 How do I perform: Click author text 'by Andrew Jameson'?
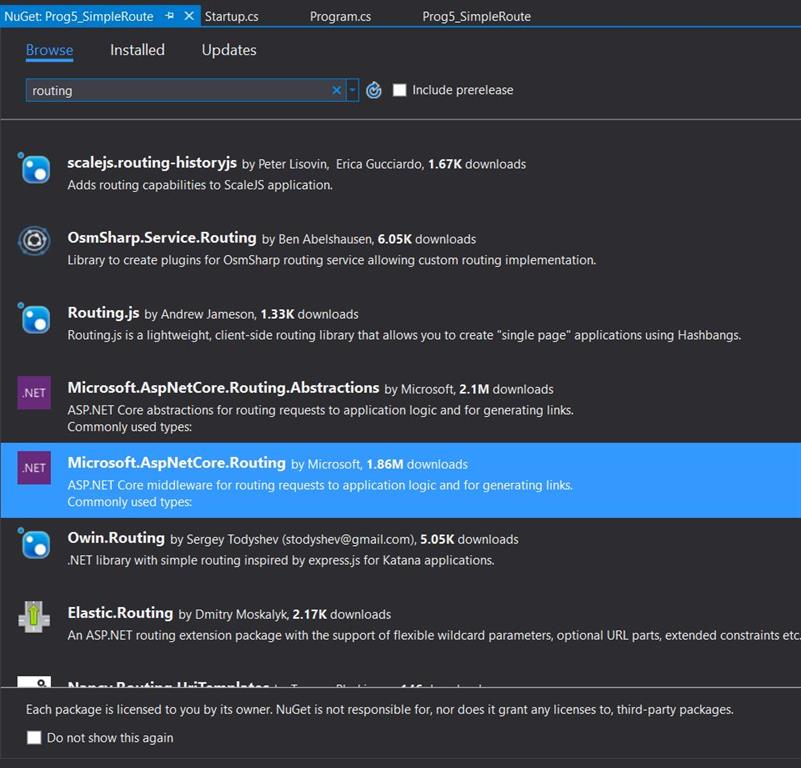pos(200,314)
